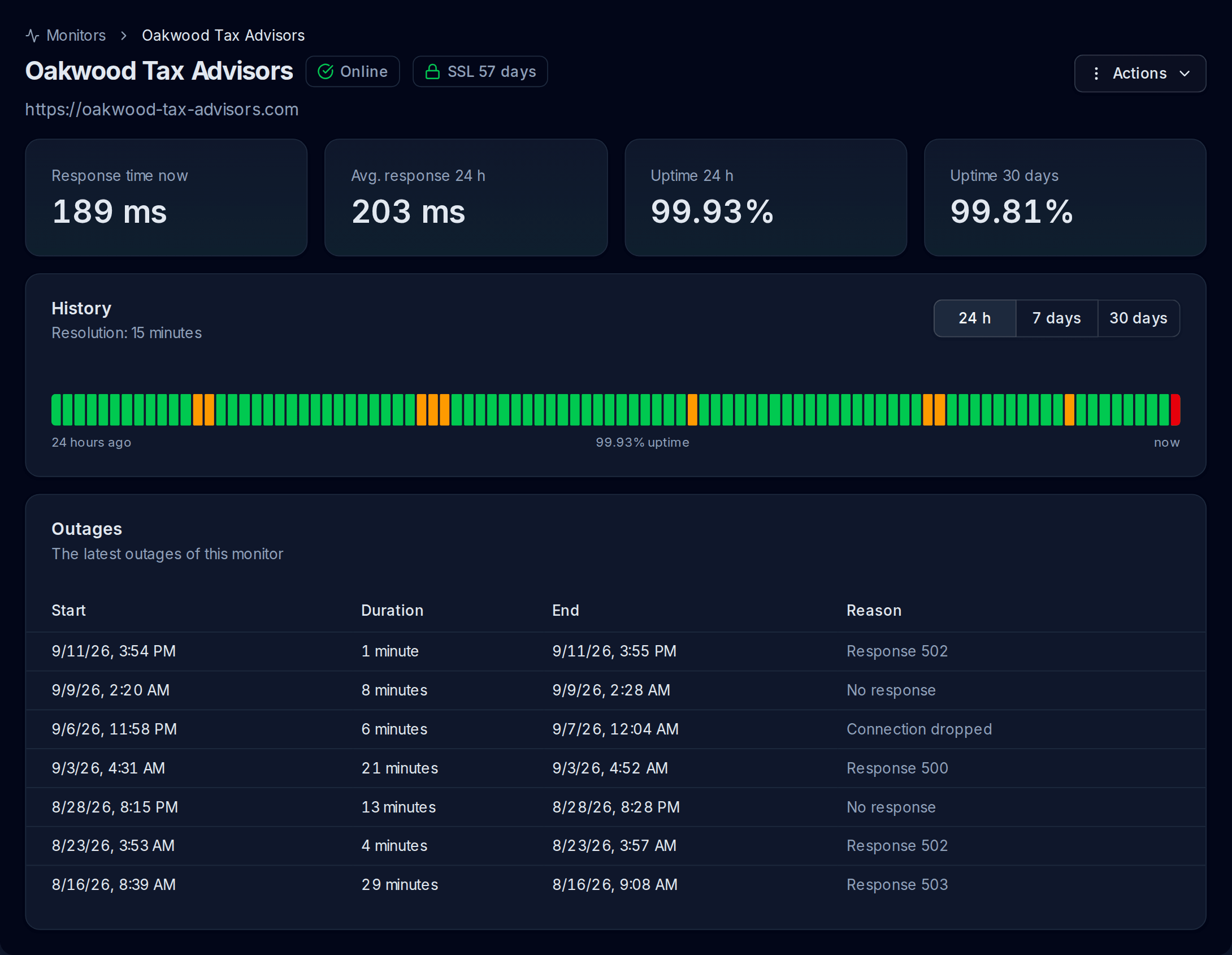Open the Monitors breadcrumb link
Image resolution: width=1232 pixels, height=955 pixels.
tap(76, 36)
